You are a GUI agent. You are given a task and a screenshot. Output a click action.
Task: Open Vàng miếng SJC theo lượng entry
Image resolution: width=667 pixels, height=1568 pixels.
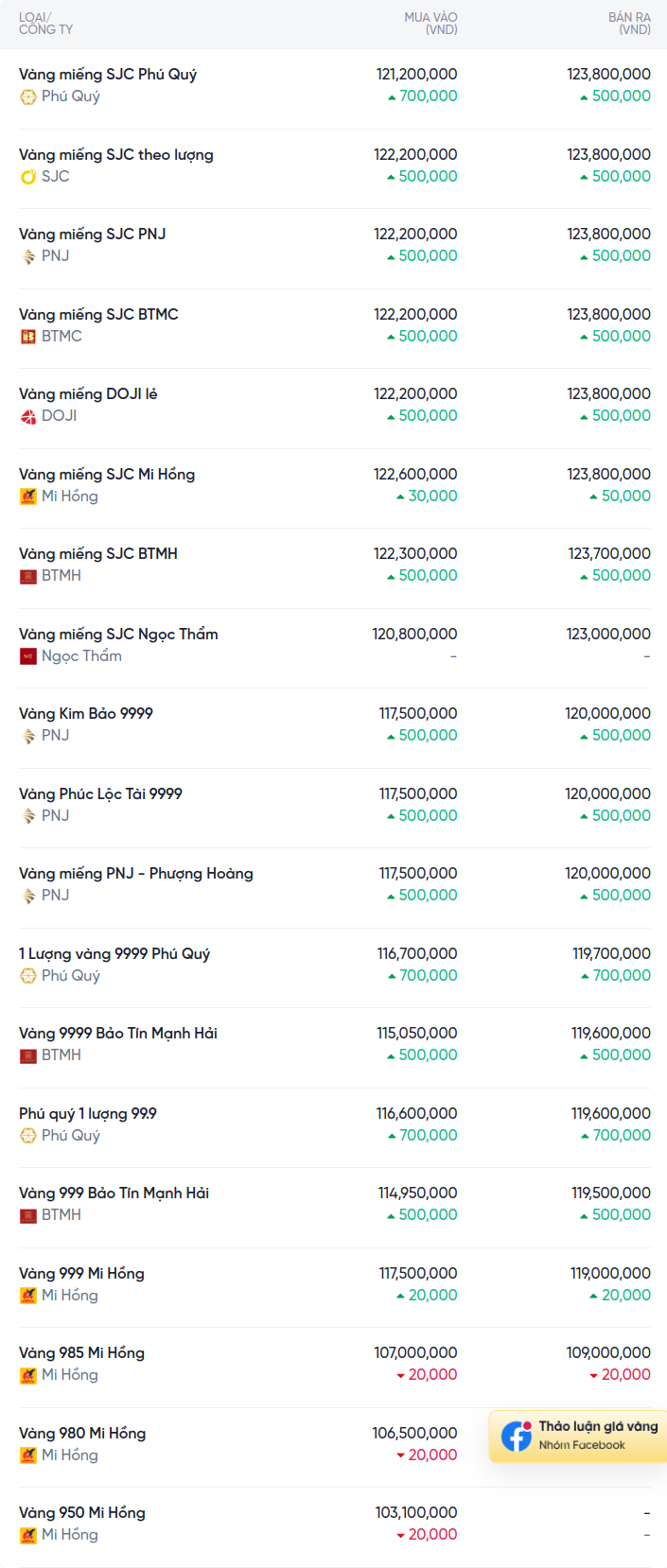(115, 155)
